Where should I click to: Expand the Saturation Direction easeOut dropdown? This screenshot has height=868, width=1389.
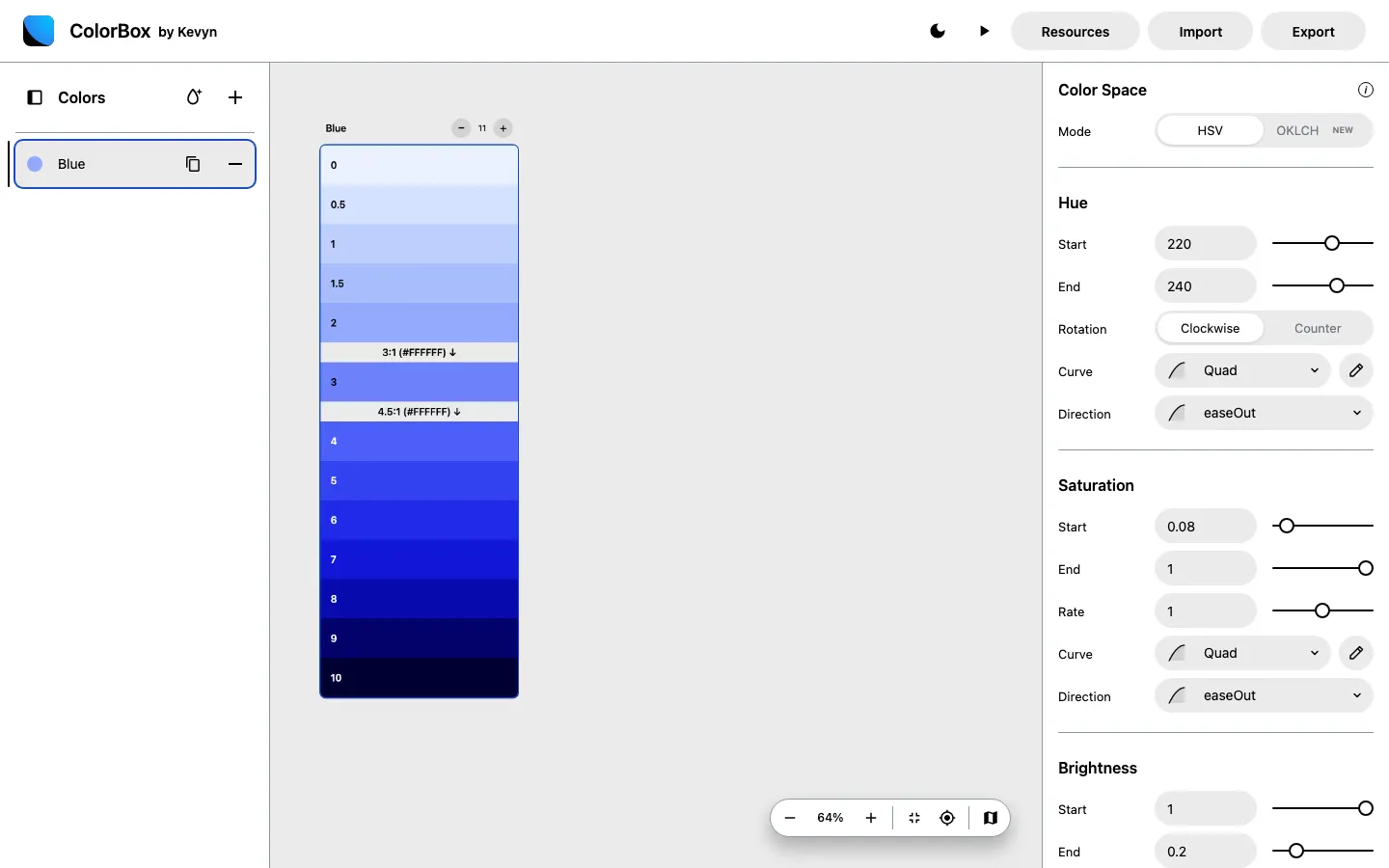(1264, 695)
